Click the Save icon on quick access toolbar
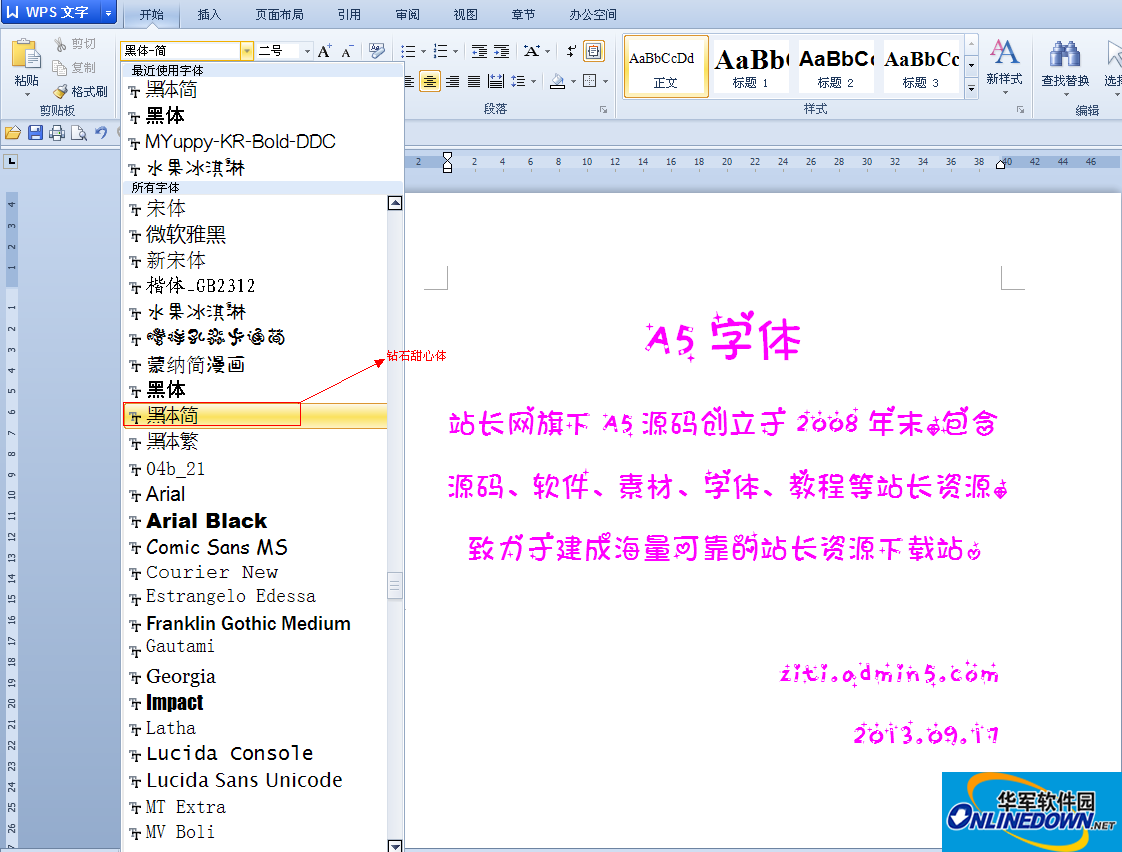 (x=36, y=132)
